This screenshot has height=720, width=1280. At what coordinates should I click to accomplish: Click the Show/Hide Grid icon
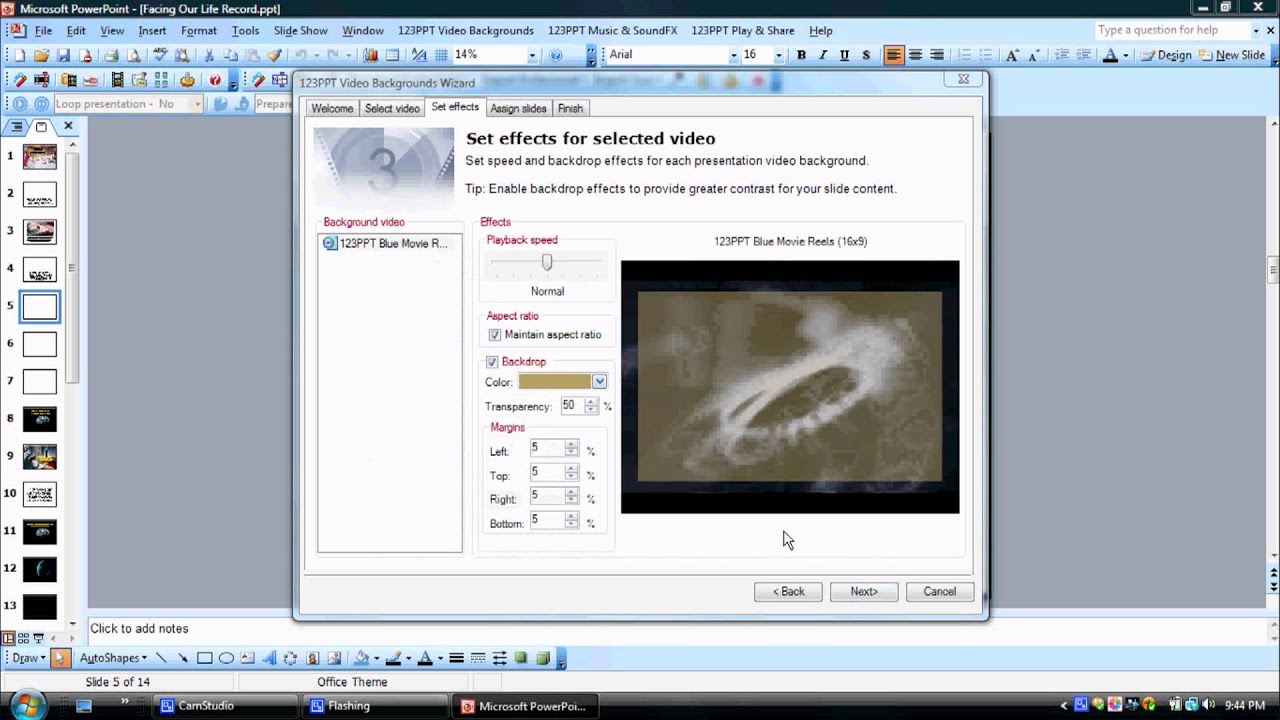click(x=441, y=56)
